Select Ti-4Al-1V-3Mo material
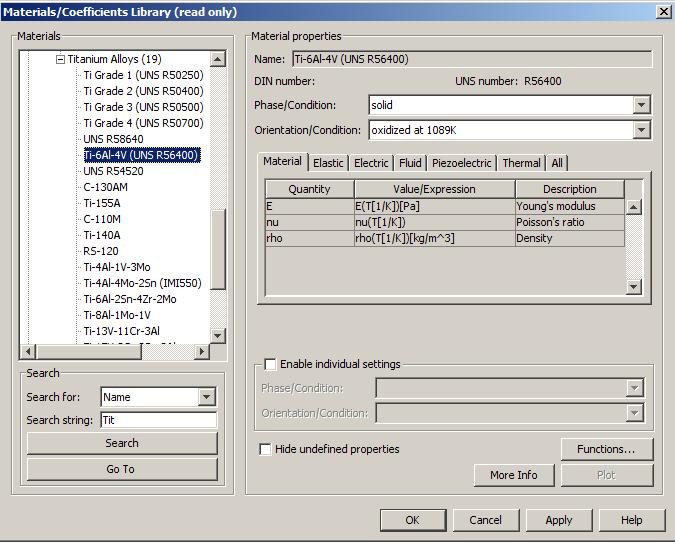Viewport: 675px width, 546px height. [117, 267]
